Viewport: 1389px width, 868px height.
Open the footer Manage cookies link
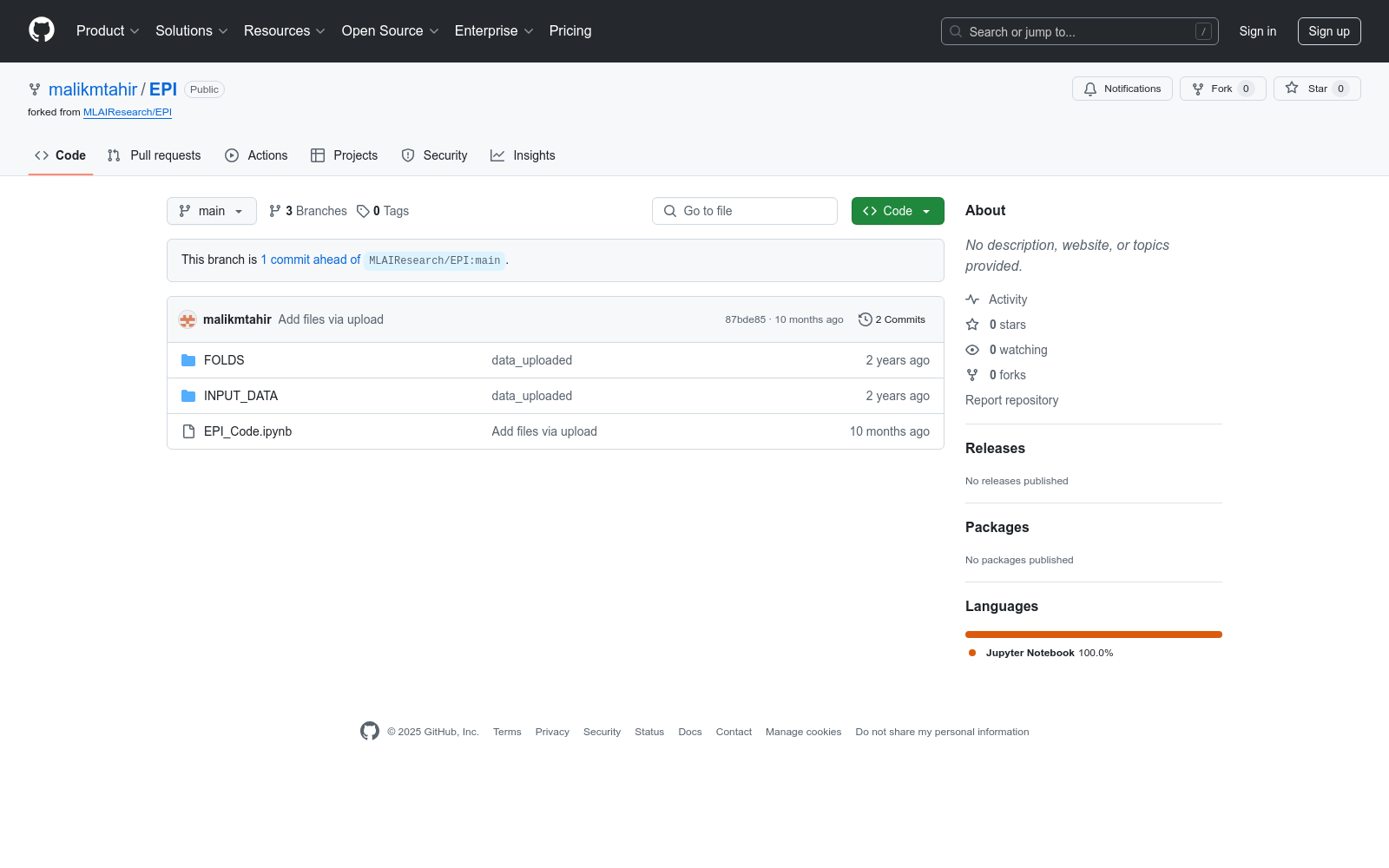click(804, 732)
